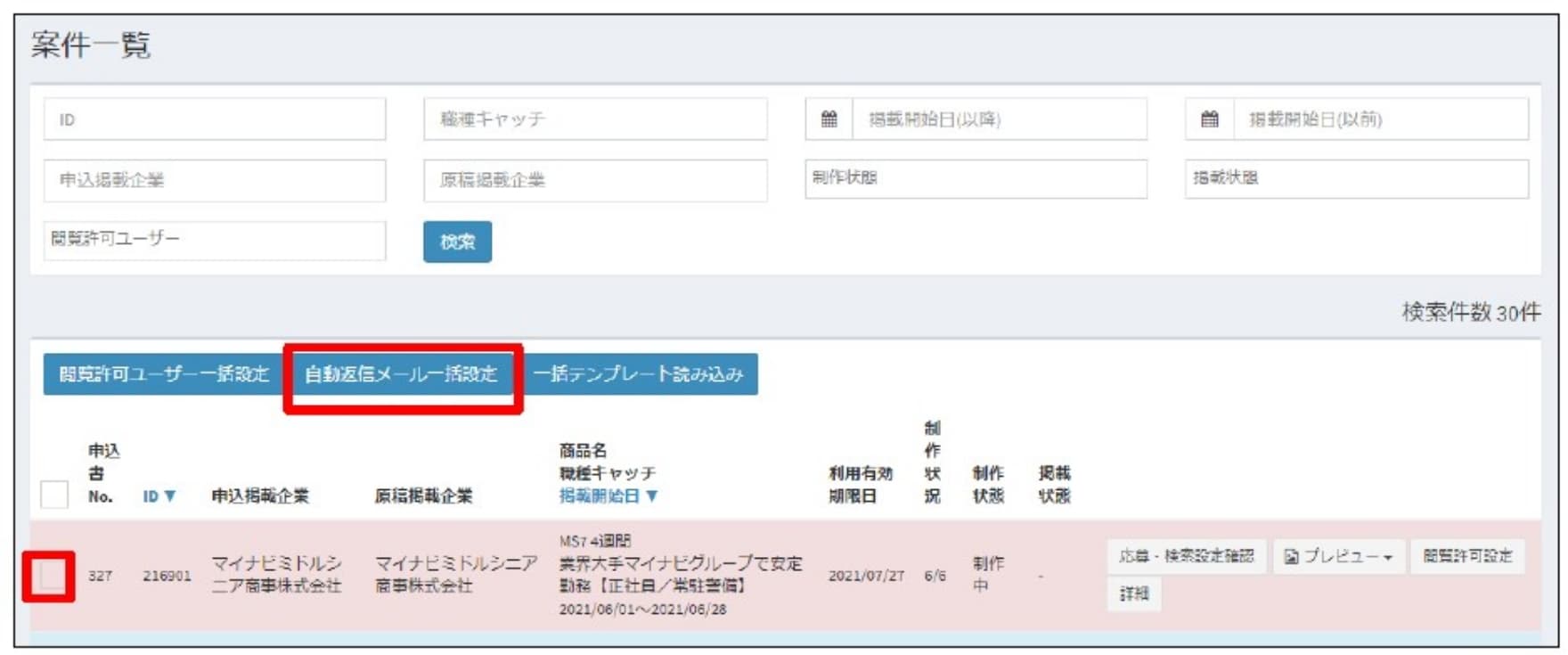
Task: Toggle the select-all header checkbox
Action: (54, 494)
